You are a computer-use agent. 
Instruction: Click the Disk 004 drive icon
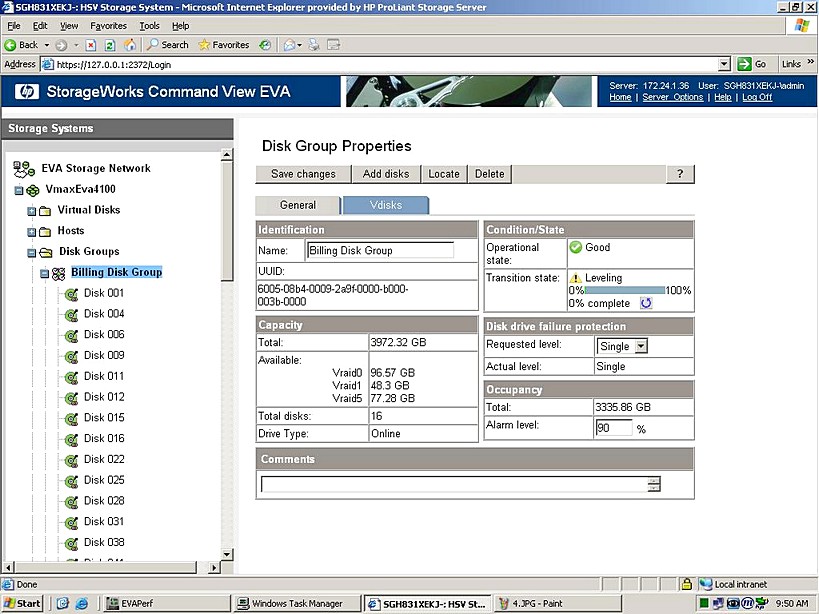pyautogui.click(x=72, y=315)
